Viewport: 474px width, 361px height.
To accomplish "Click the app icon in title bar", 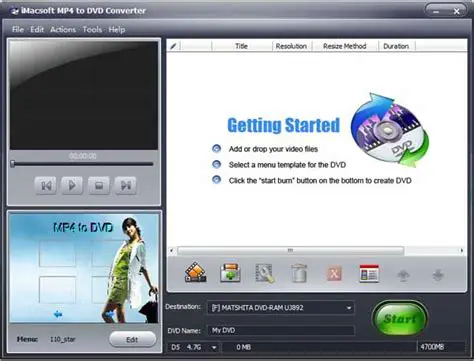I will [14, 11].
